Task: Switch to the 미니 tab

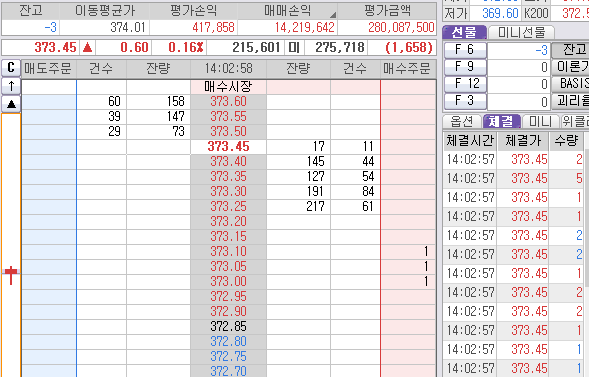Action: [x=540, y=121]
